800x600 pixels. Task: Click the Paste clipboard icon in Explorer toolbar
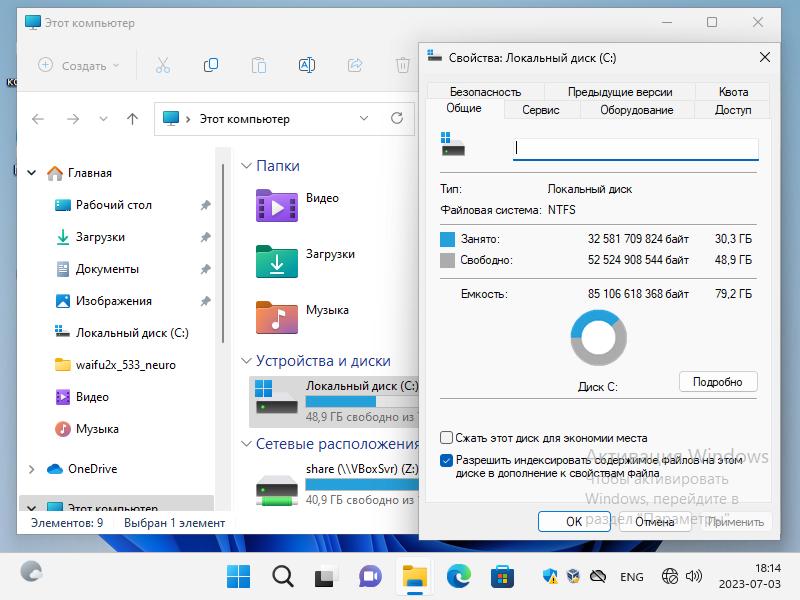pyautogui.click(x=259, y=66)
